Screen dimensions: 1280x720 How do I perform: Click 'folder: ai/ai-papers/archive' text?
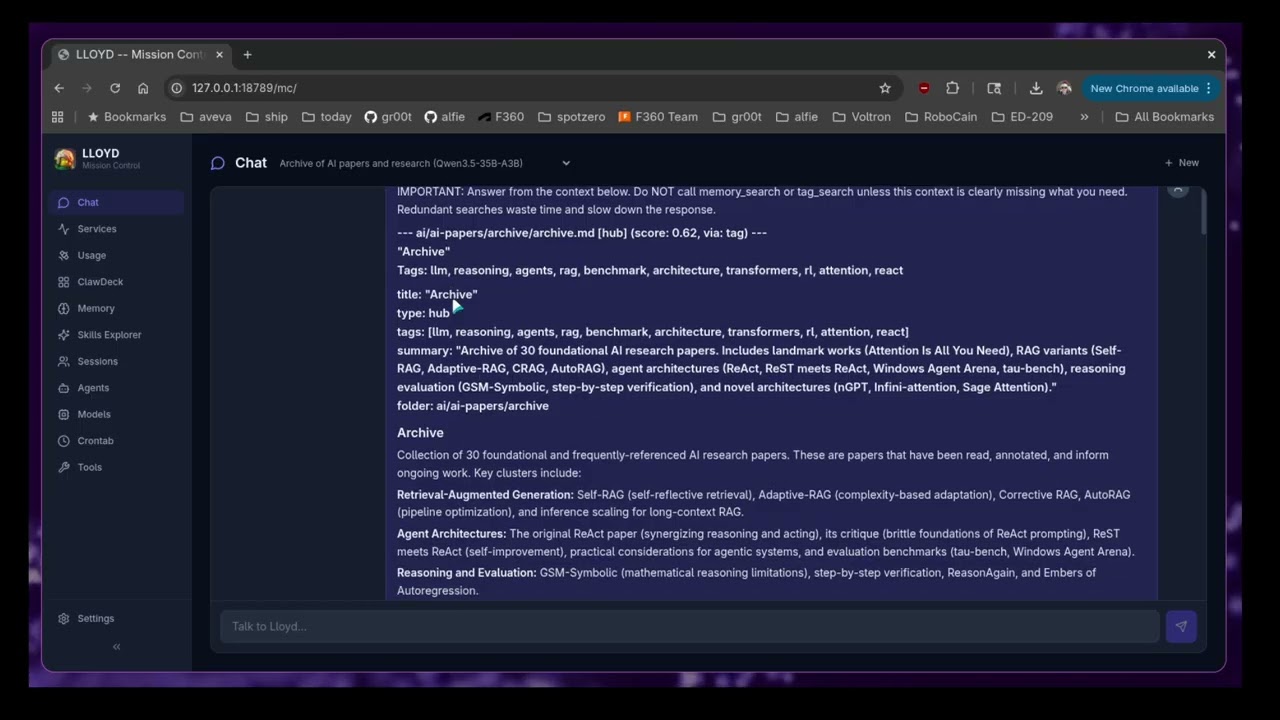point(473,406)
